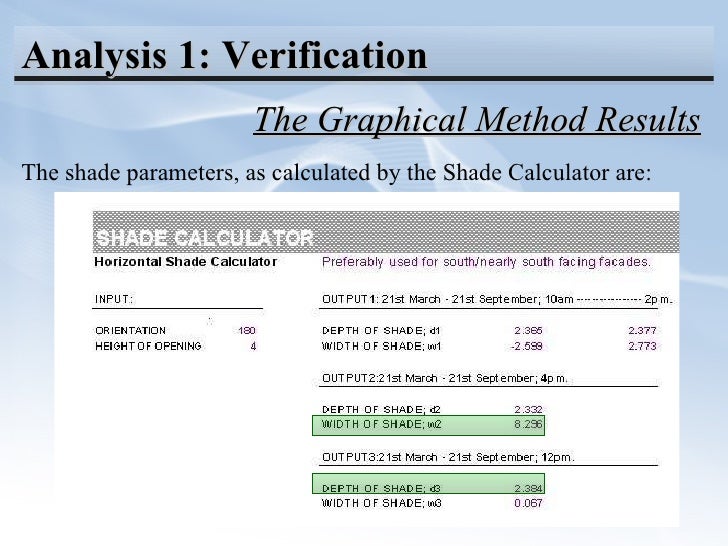This screenshot has height=546, width=728.
Task: Select 'Horizontal Shade Calculator' label
Action: tap(186, 262)
